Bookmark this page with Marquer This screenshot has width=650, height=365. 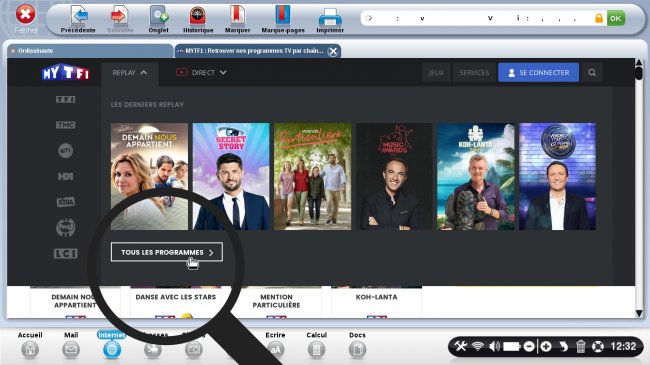pyautogui.click(x=237, y=19)
